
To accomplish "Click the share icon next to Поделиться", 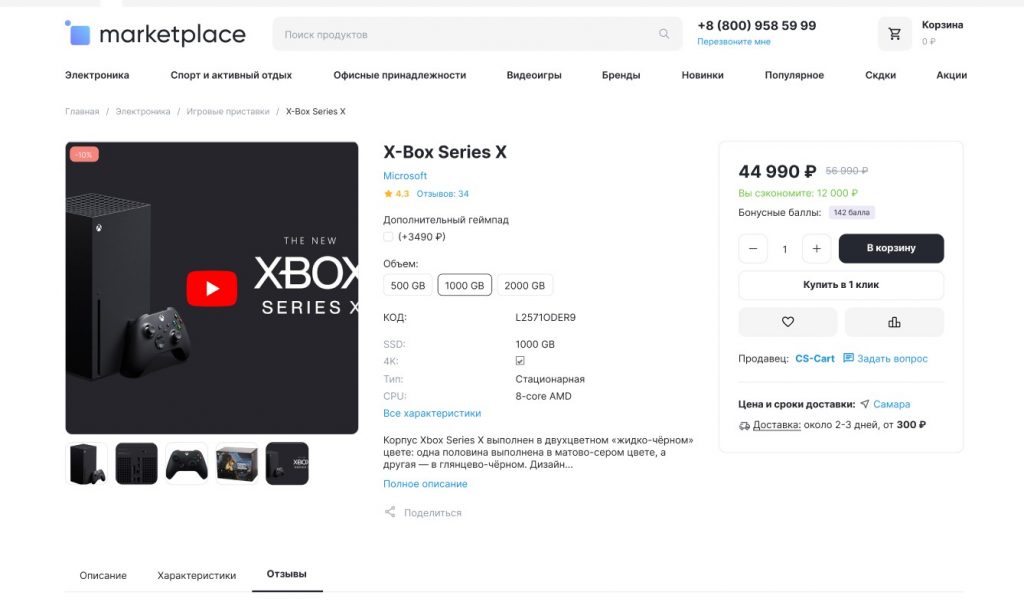I will (x=390, y=512).
